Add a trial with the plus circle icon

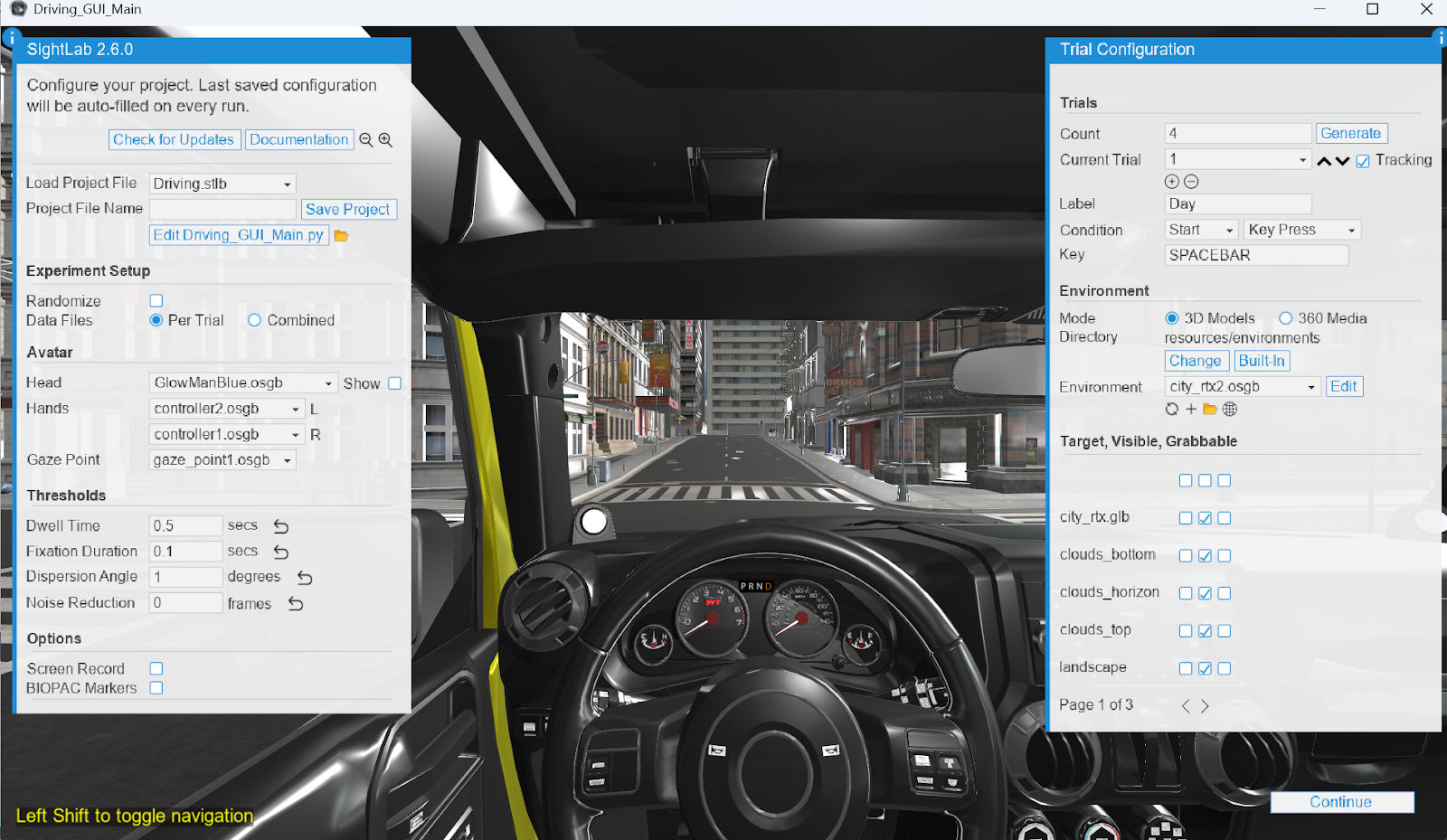click(1172, 182)
